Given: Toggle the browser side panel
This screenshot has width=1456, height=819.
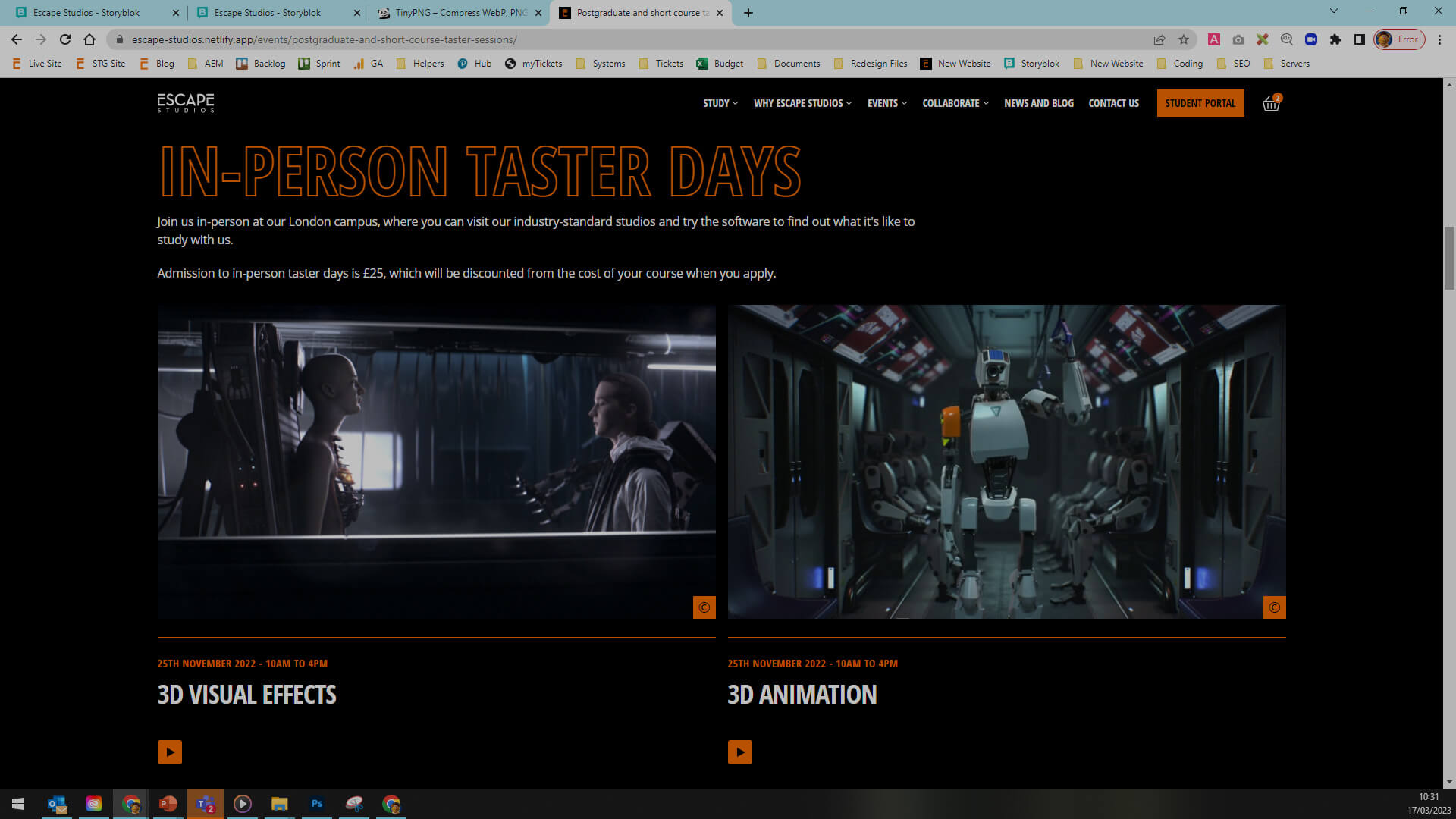Looking at the screenshot, I should tap(1360, 39).
